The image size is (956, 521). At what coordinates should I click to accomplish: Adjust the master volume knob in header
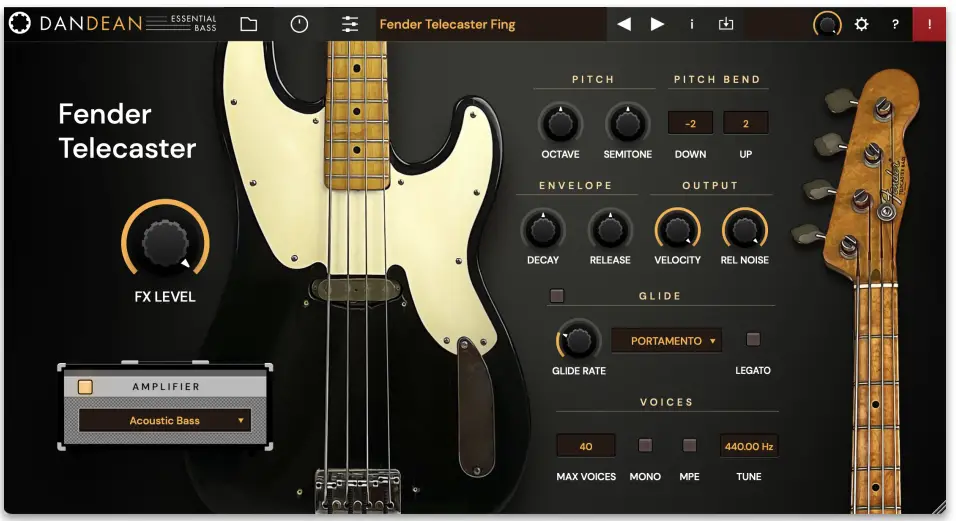pos(827,24)
